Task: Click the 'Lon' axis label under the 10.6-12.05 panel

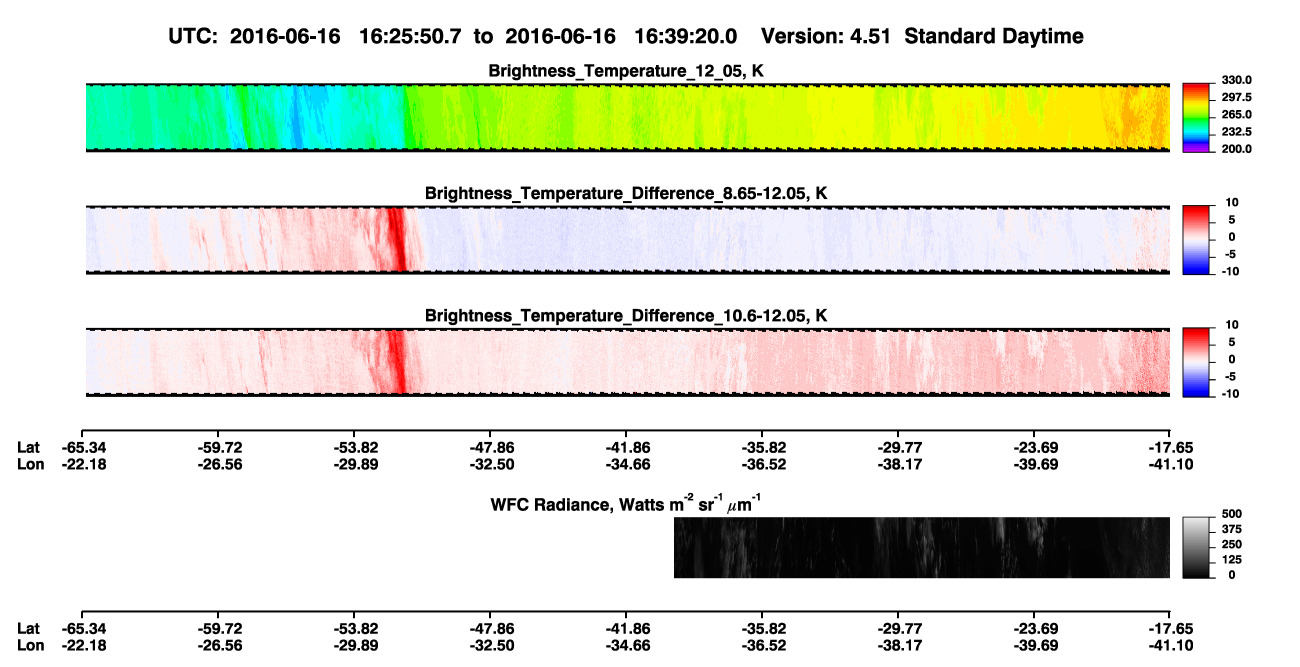Action: [30, 464]
